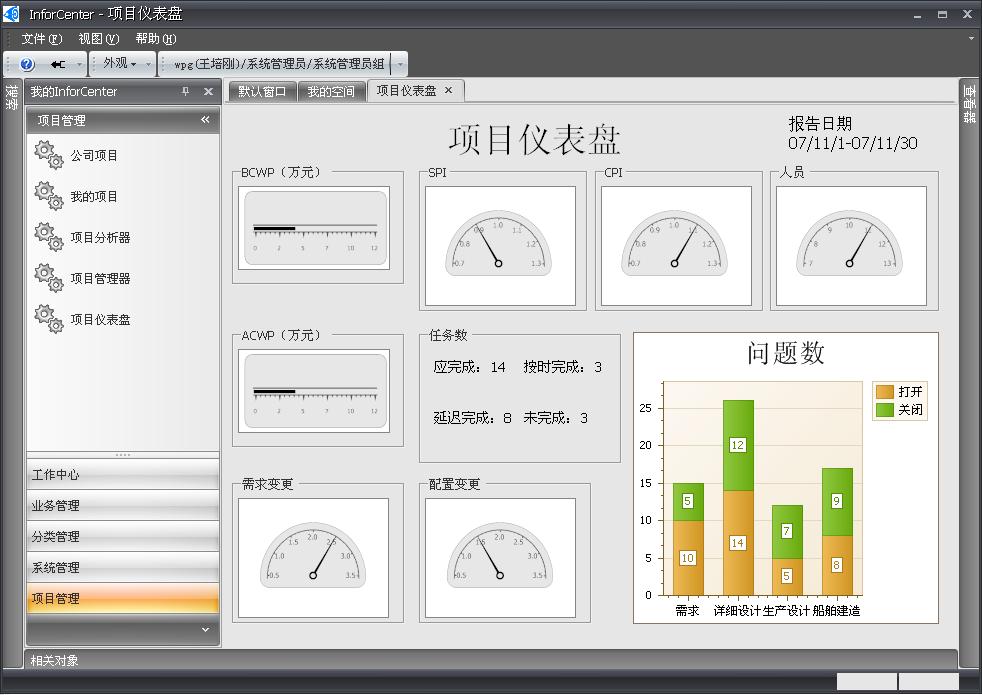The width and height of the screenshot is (982, 695).
Task: Click 详细设计 bar green segment labeled 12
Action: pos(738,445)
